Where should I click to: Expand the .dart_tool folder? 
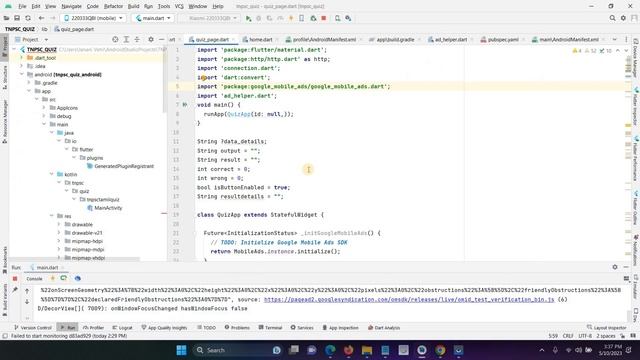tap(22, 58)
